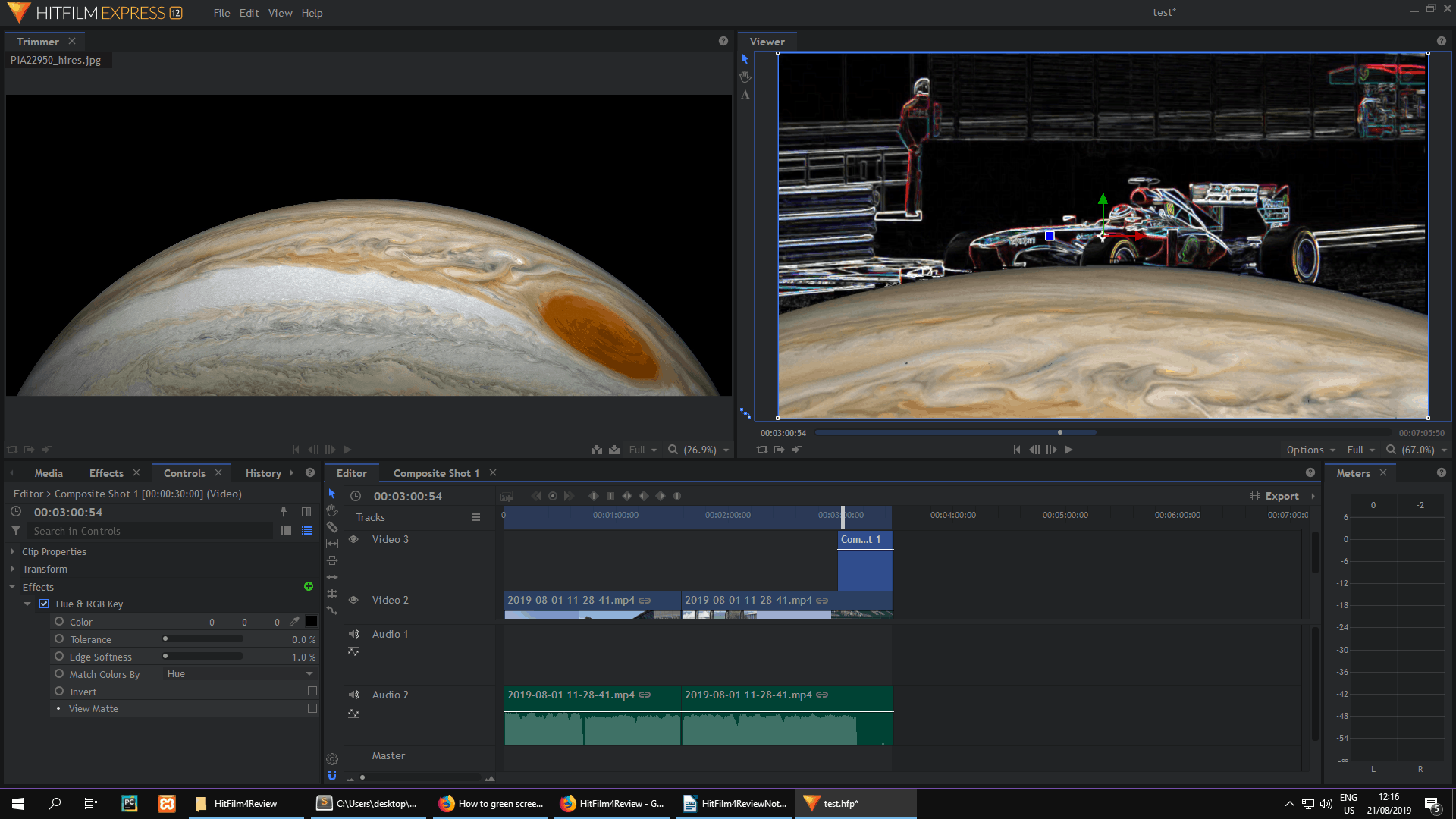Viewport: 1456px width, 819px height.
Task: Toggle keyframing for Edge Softness property
Action: point(59,656)
